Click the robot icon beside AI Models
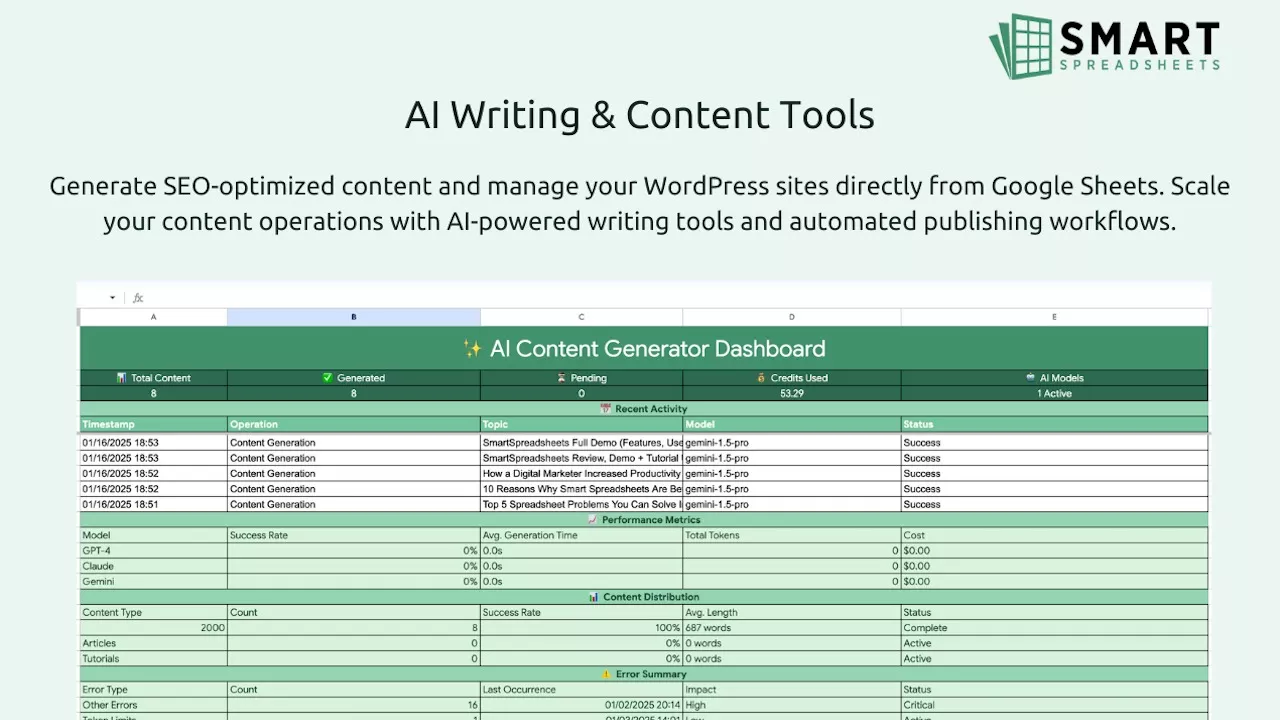This screenshot has width=1280, height=720. pyautogui.click(x=1030, y=378)
